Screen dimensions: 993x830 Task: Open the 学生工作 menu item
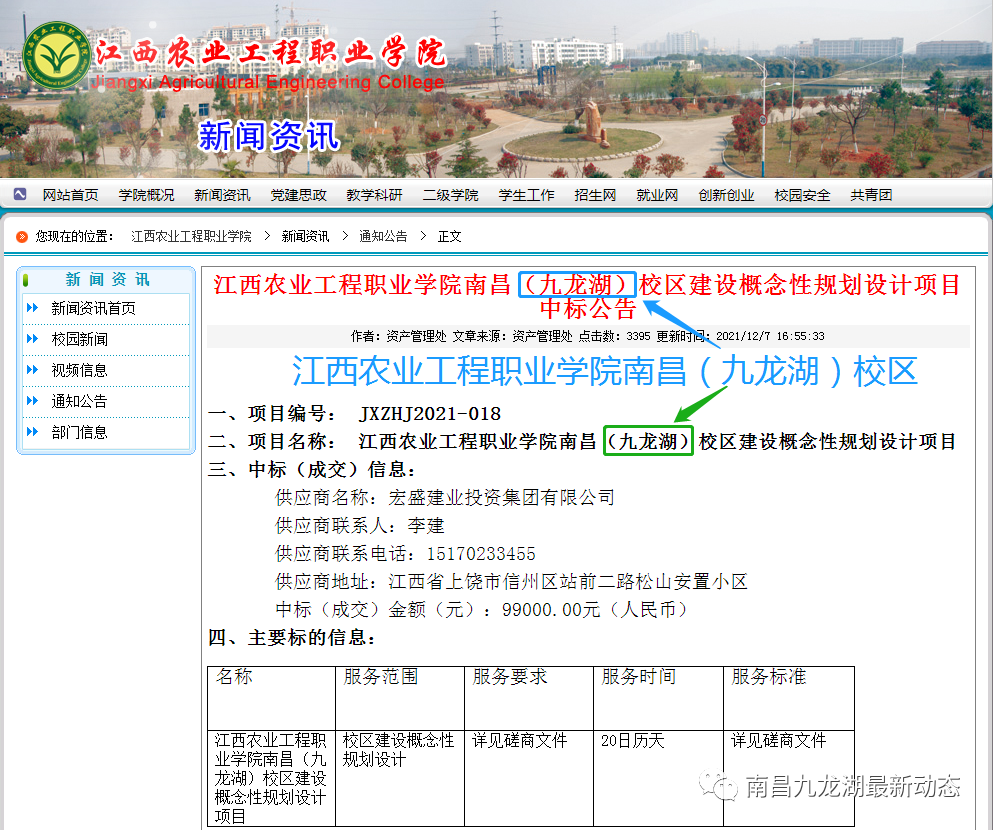526,195
